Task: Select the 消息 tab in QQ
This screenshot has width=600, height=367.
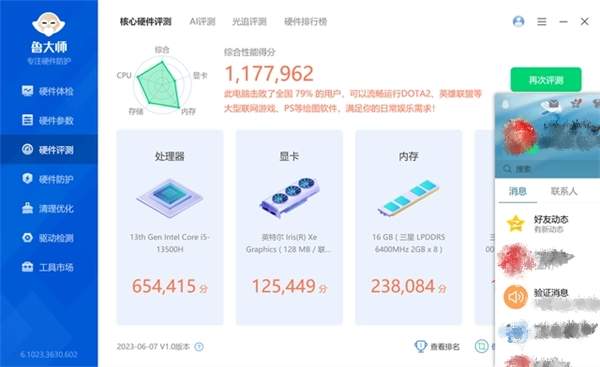Action: [x=517, y=191]
